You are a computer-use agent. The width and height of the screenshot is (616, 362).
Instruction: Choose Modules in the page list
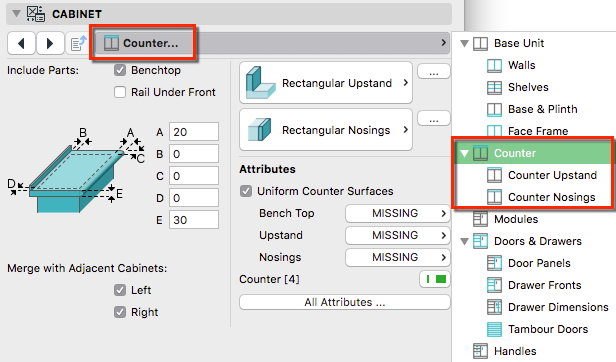pos(516,219)
